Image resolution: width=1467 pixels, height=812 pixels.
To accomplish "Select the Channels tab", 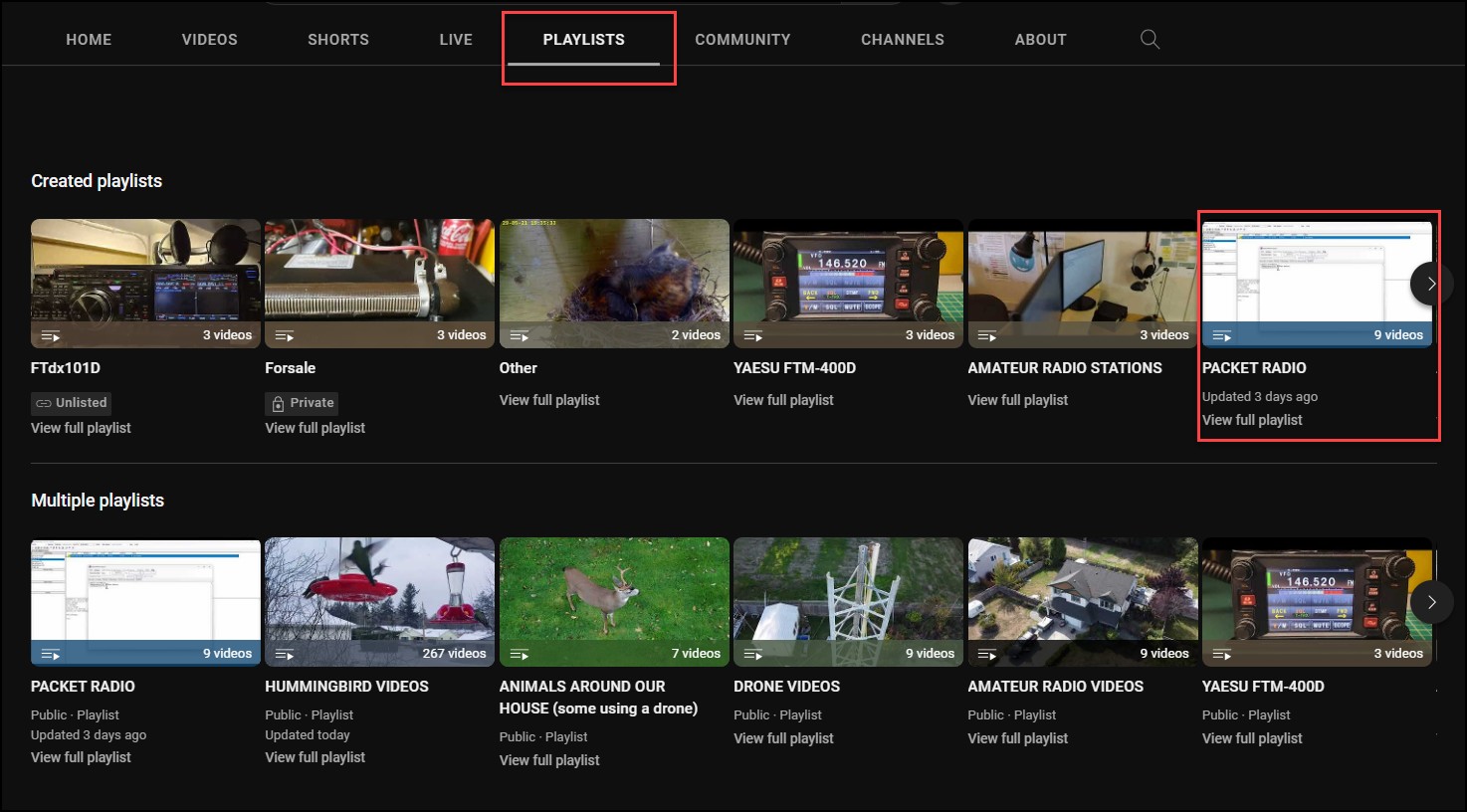I will (x=902, y=40).
